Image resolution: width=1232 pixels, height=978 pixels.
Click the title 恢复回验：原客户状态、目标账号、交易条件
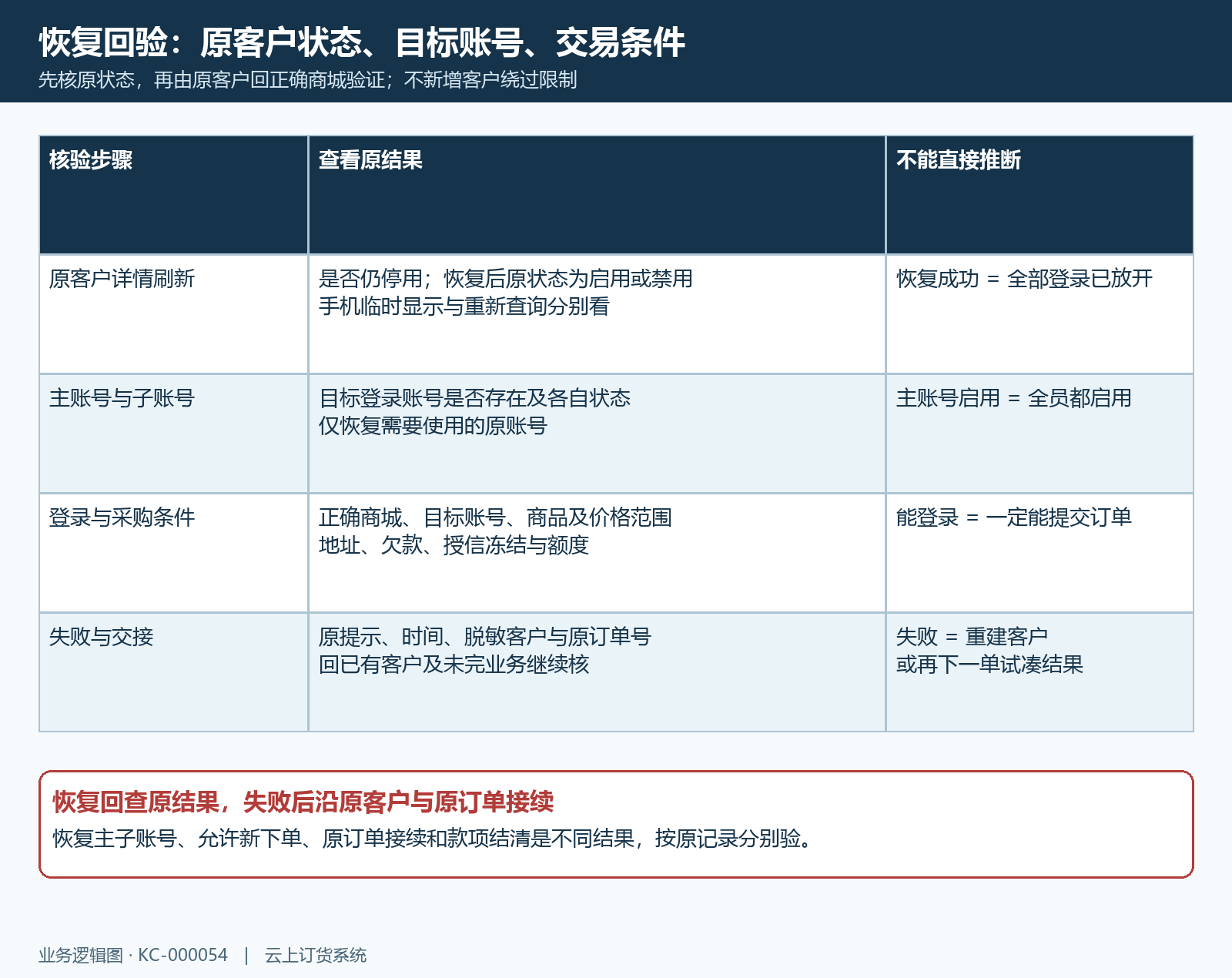point(362,42)
